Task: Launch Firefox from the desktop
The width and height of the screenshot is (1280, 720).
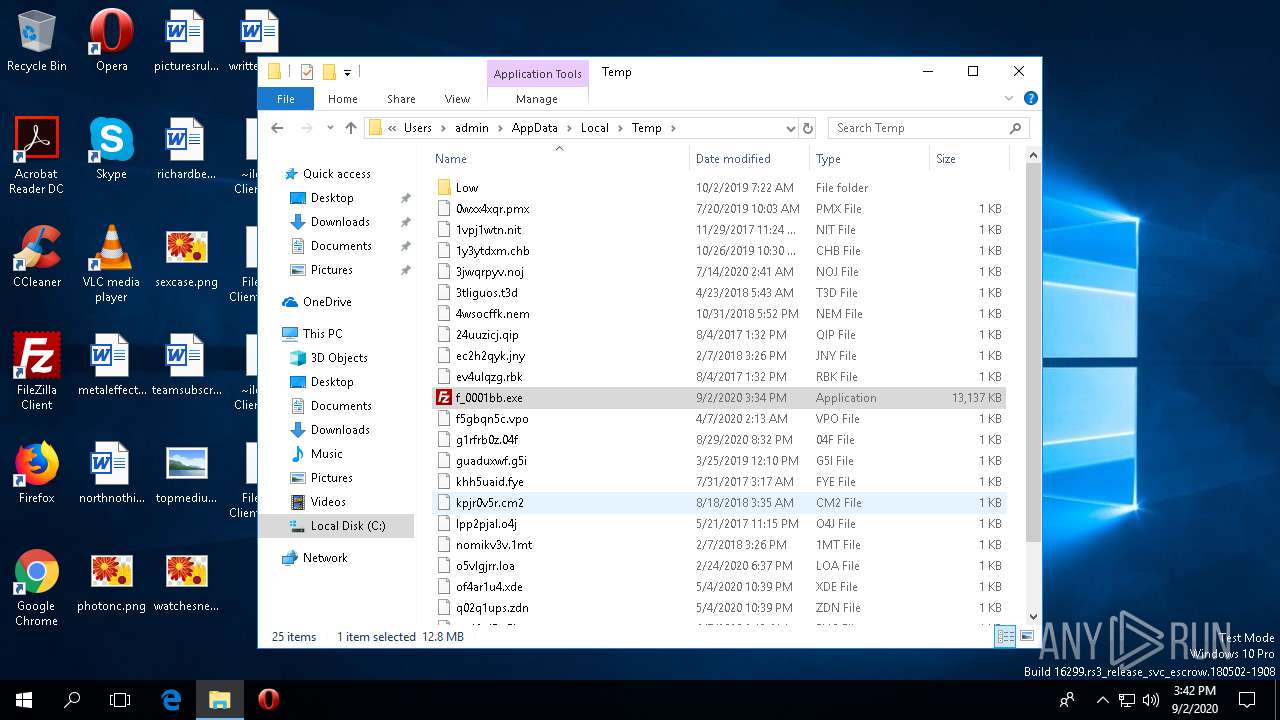Action: pos(37,473)
